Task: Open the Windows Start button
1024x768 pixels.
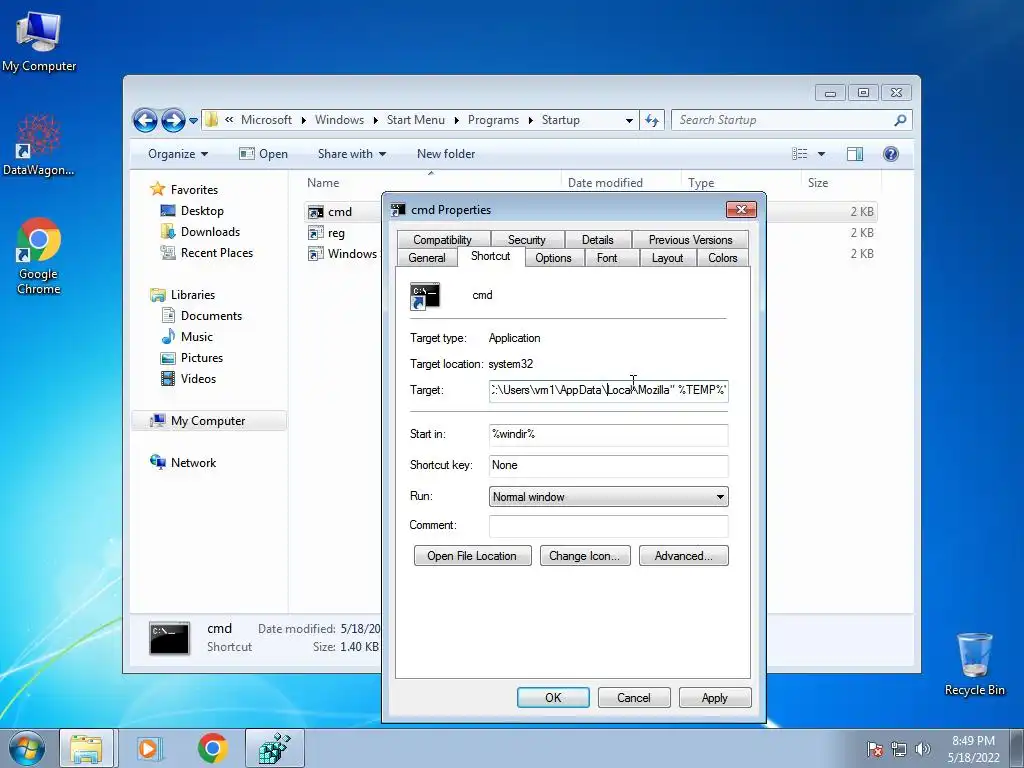Action: 26,748
